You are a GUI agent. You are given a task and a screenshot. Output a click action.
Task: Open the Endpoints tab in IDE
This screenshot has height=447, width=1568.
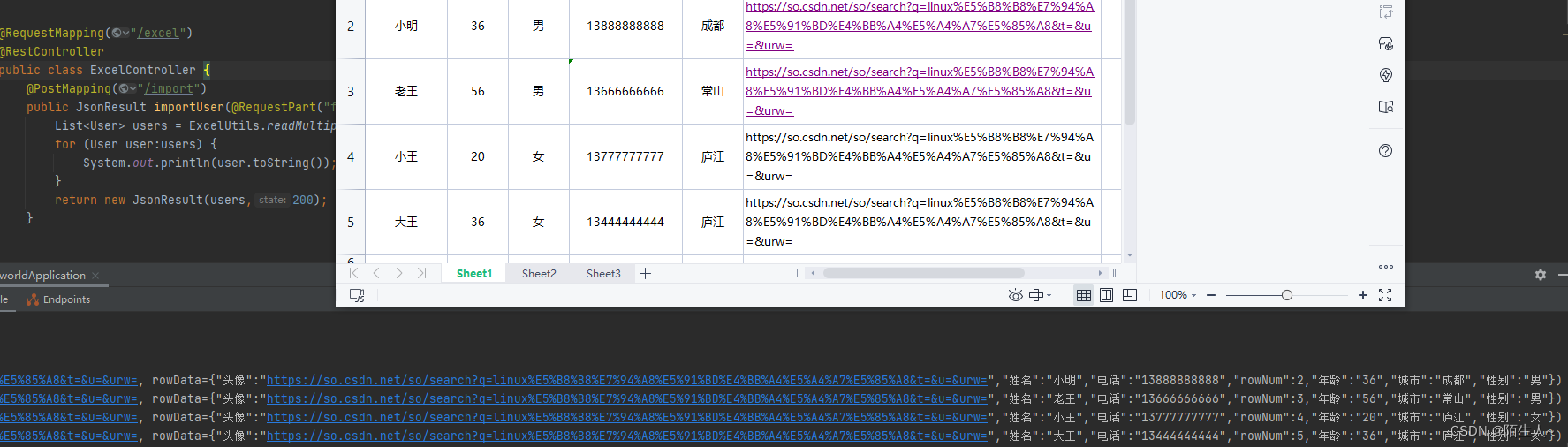58,299
